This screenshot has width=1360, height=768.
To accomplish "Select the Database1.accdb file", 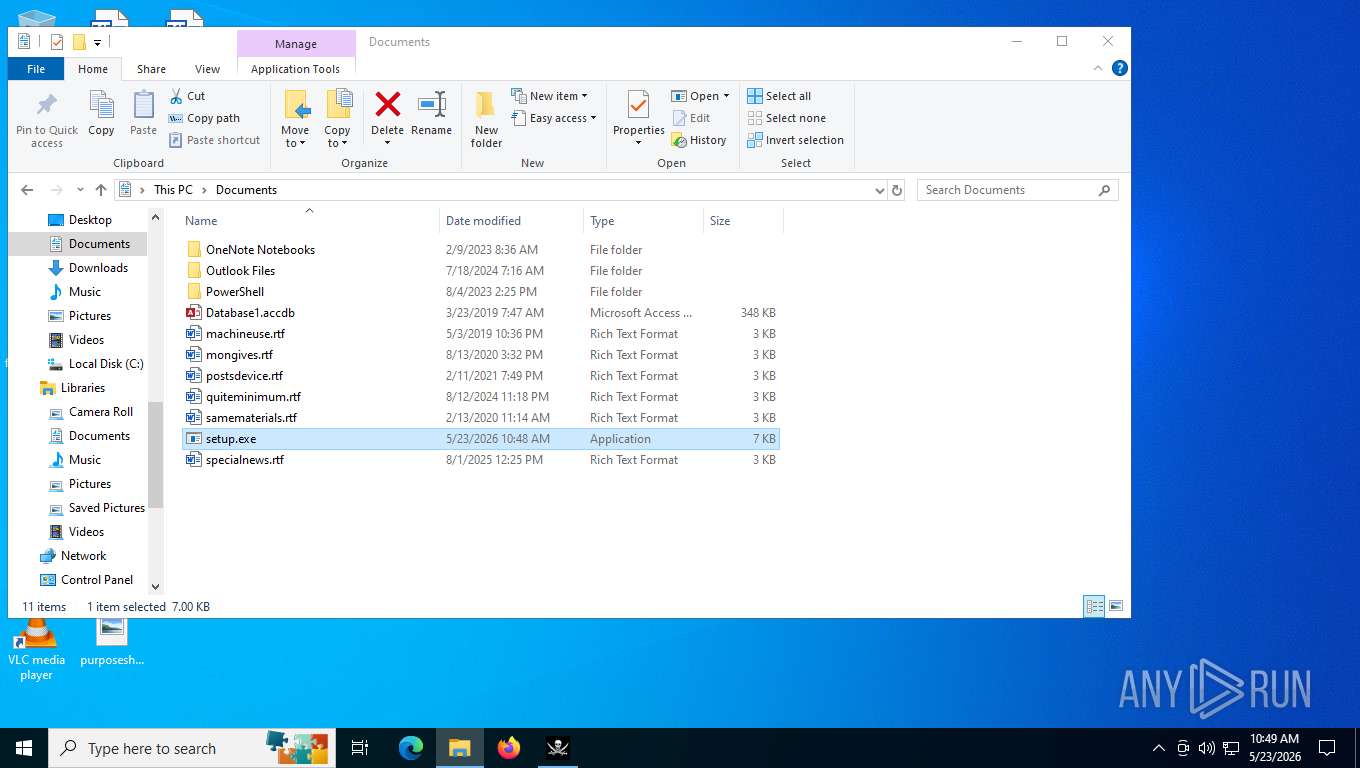I will tap(250, 313).
